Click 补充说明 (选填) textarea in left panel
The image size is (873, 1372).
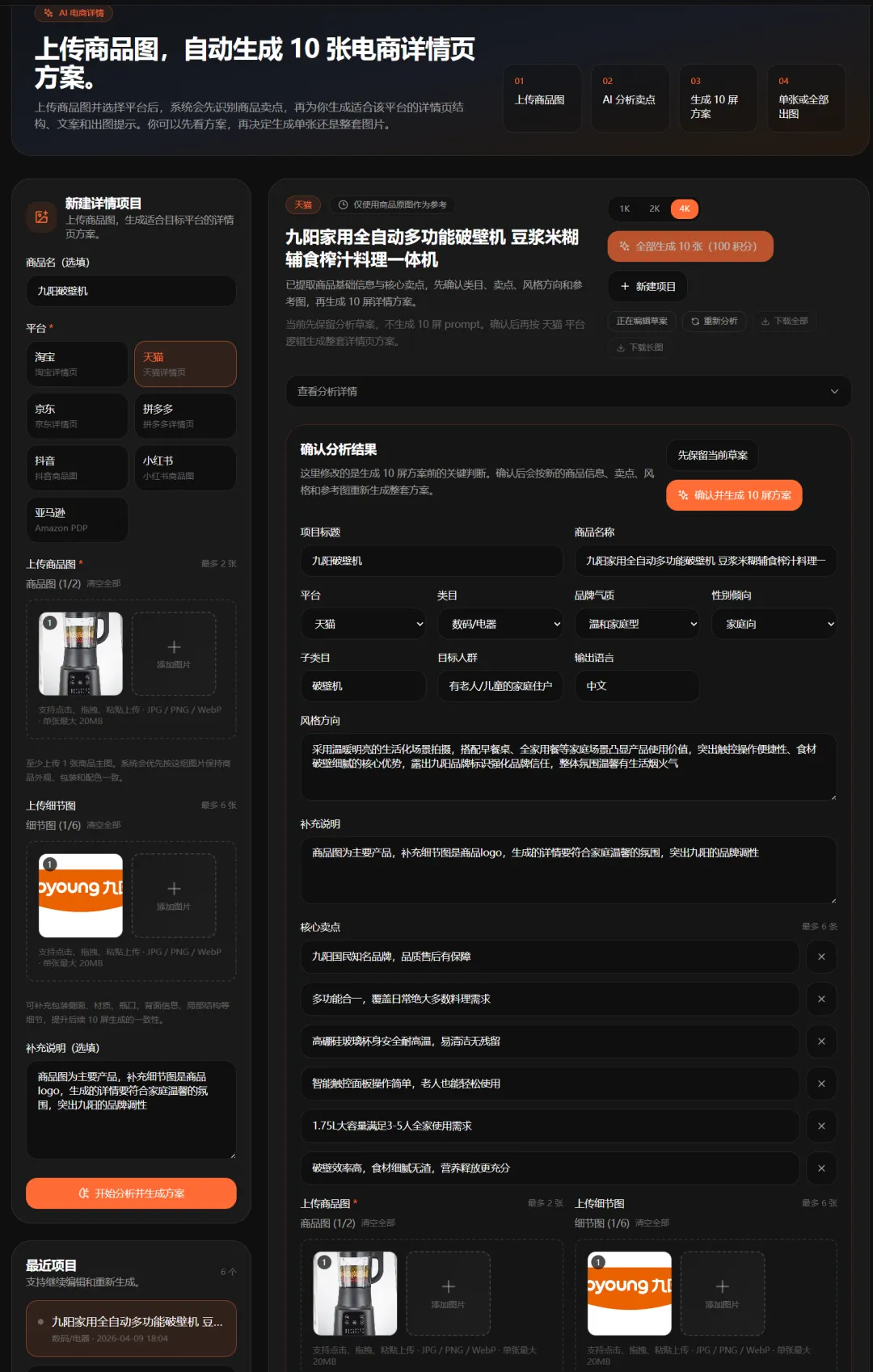click(x=131, y=1110)
